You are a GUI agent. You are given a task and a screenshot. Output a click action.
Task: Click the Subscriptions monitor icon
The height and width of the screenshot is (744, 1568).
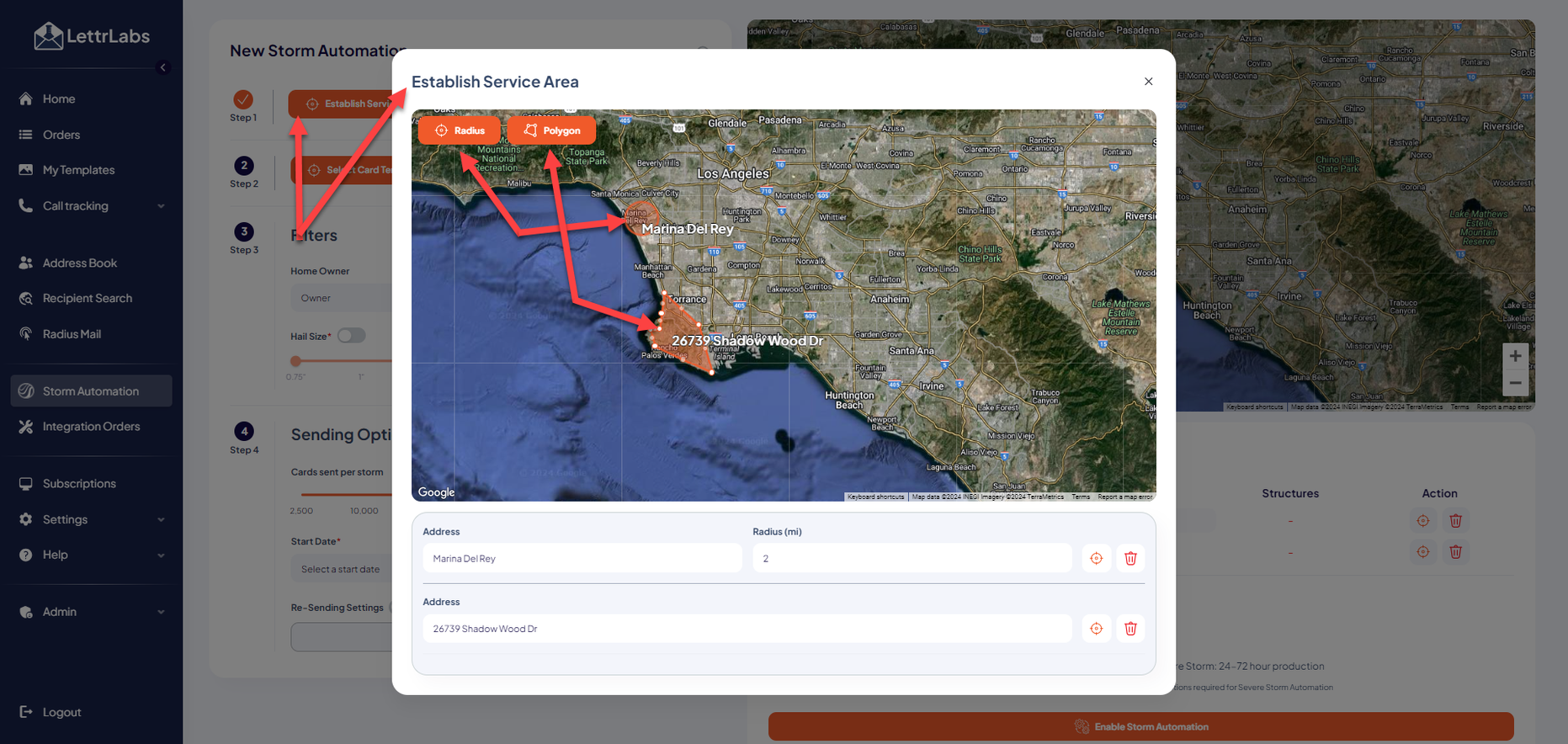26,484
